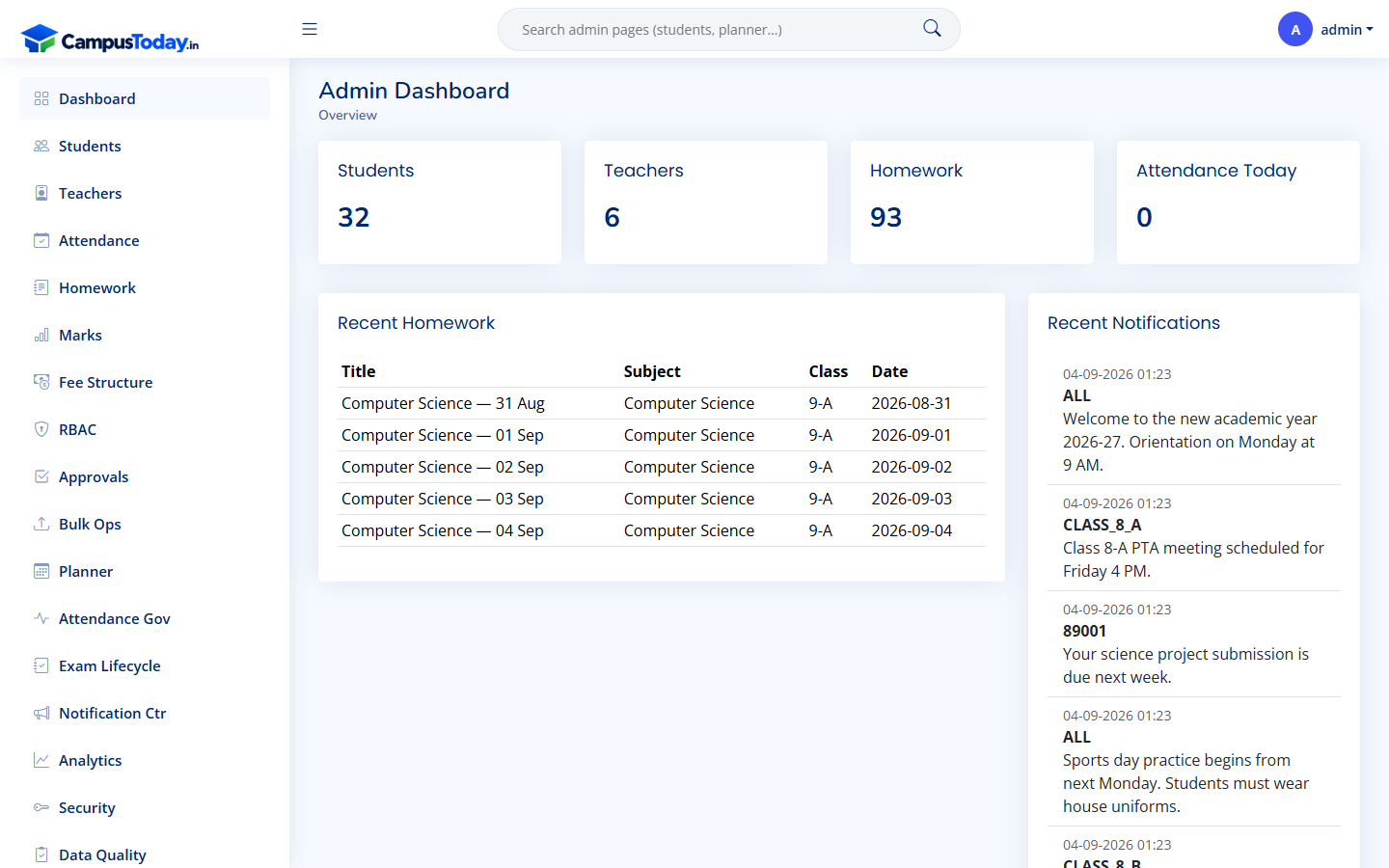The width and height of the screenshot is (1389, 868).
Task: Click the Approvals check-square icon
Action: [x=41, y=476]
